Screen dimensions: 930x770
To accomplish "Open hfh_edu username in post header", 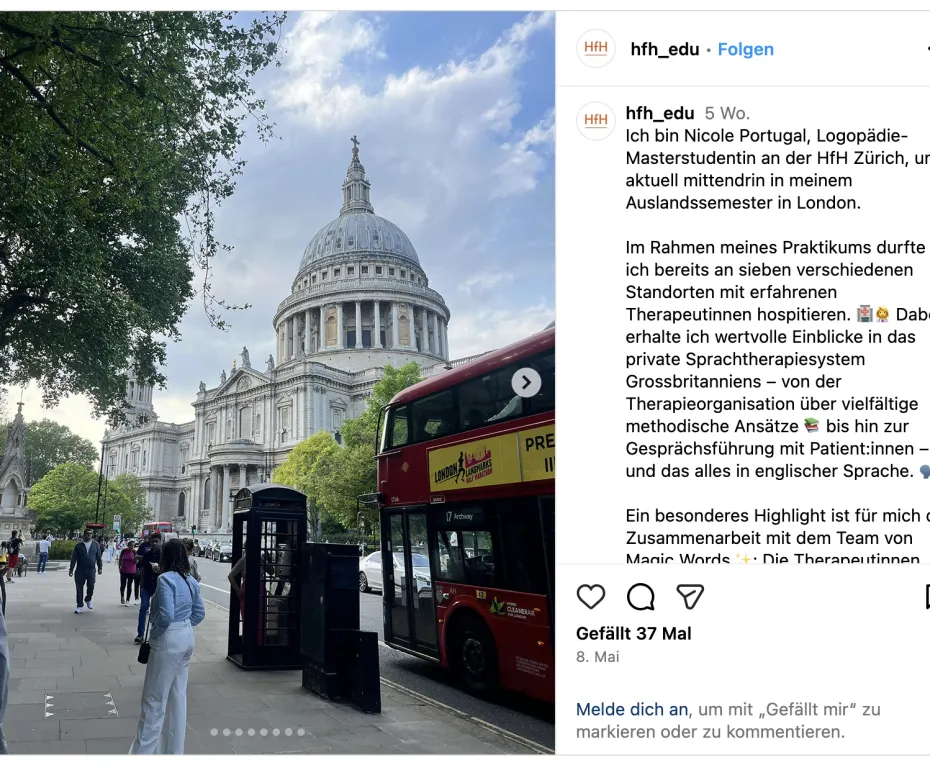I will click(665, 49).
